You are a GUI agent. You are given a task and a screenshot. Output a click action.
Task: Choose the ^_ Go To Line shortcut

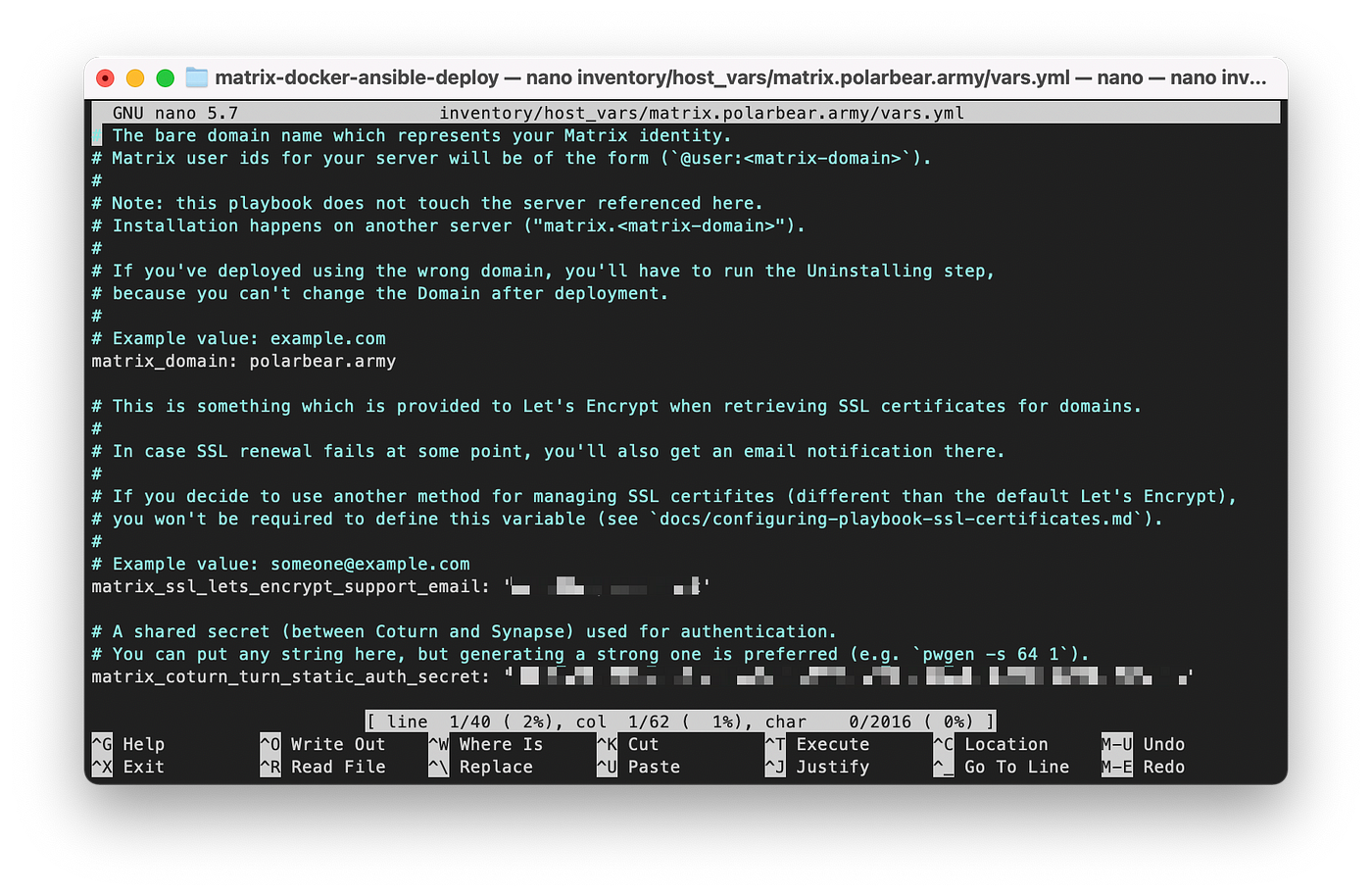coord(1002,767)
